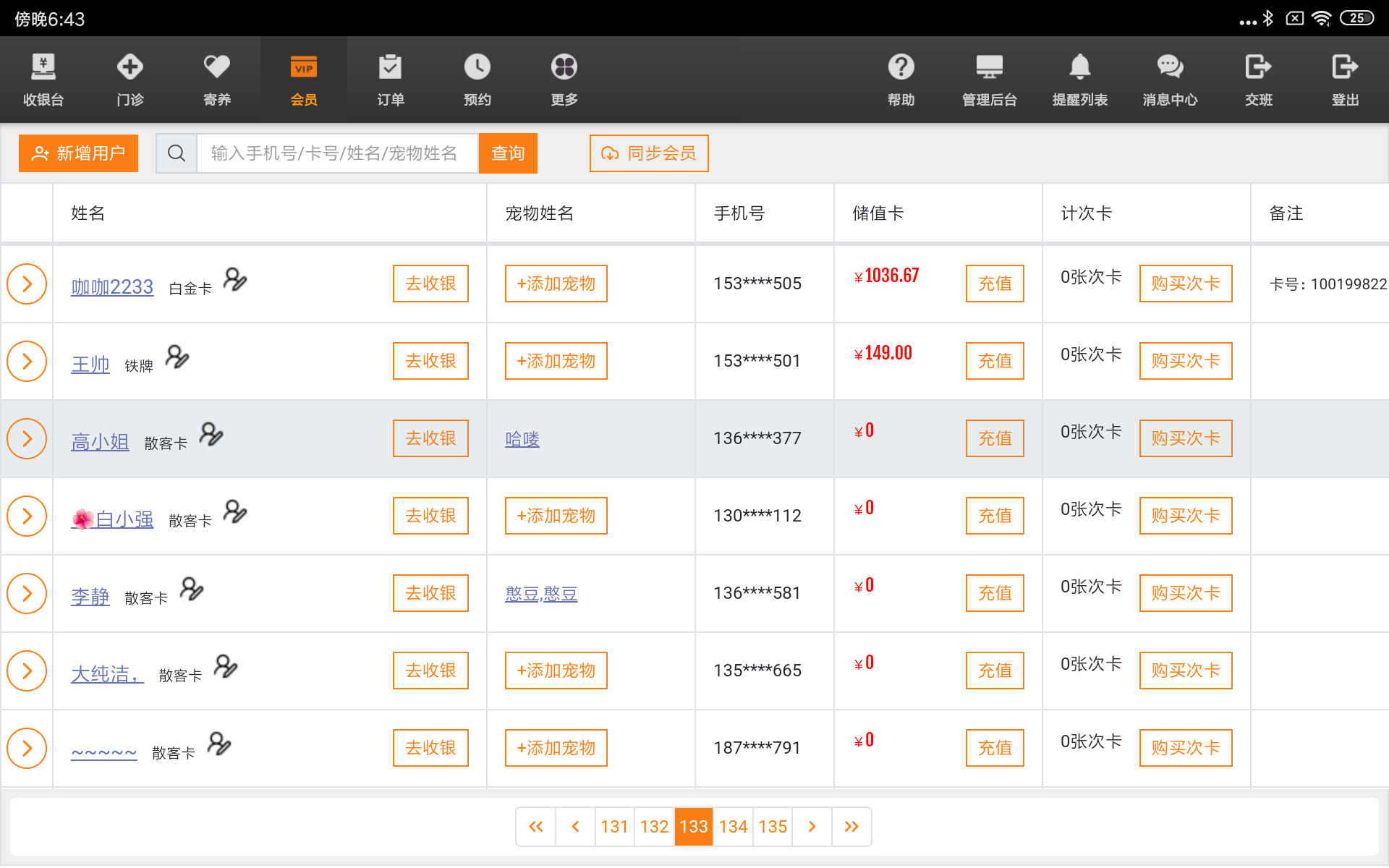1389x868 pixels.
Task: Click 购买次卡 for the ~~~~~ member
Action: (1186, 748)
